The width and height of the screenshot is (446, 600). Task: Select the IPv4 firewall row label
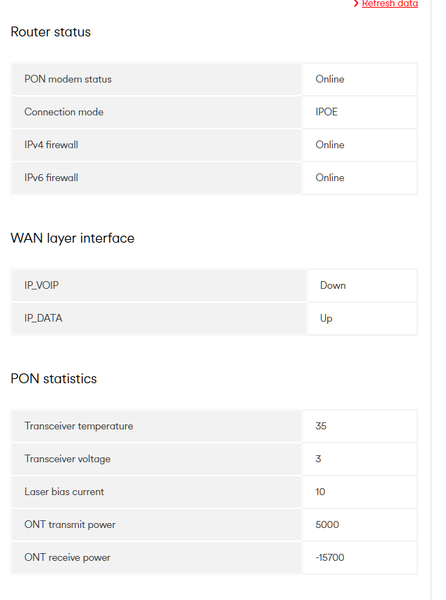coord(51,145)
